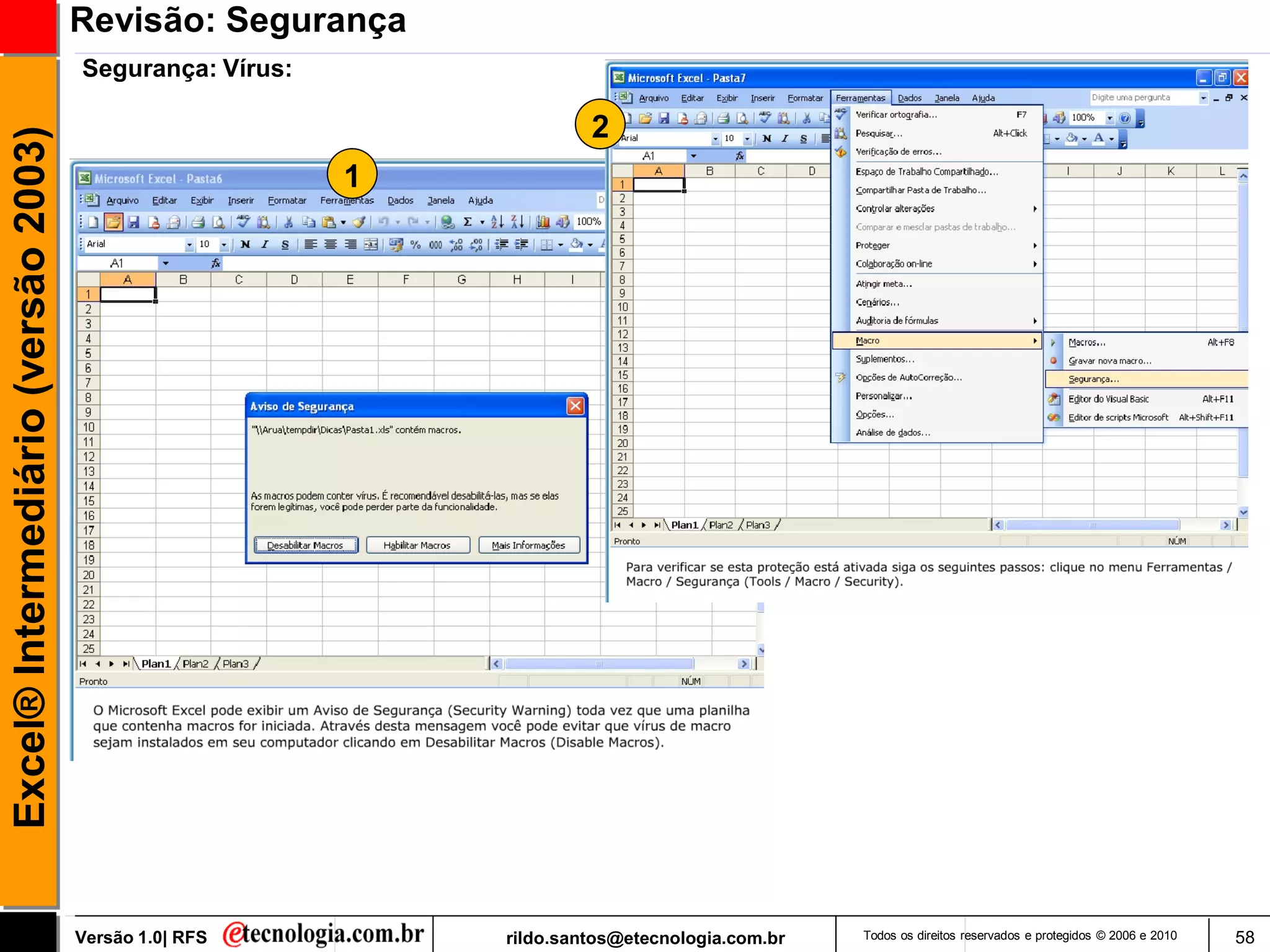Open Paste options arrow in Pasta6 toolbar
Screen dimensions: 1270x952
pos(343,223)
